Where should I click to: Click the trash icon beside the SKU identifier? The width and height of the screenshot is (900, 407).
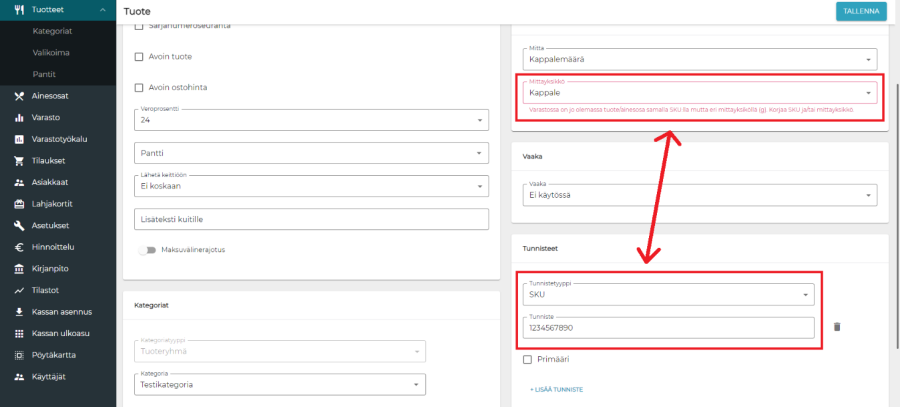coord(837,326)
